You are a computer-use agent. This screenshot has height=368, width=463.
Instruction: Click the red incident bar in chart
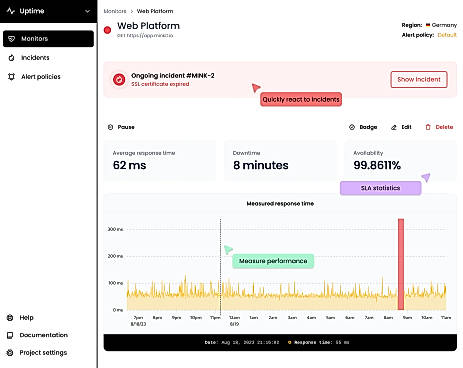pos(401,264)
